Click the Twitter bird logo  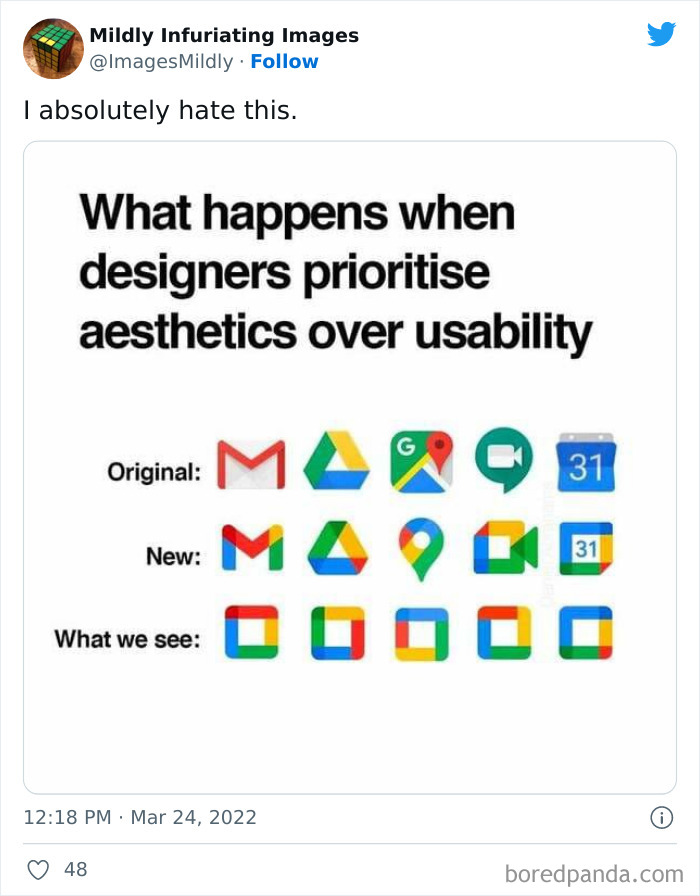click(x=661, y=35)
